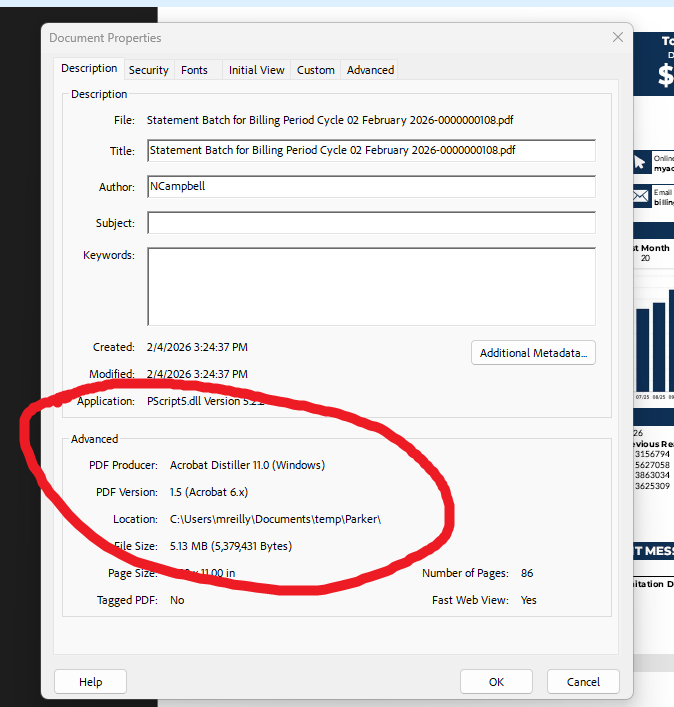Open Additional Metadata dialog

[x=533, y=353]
